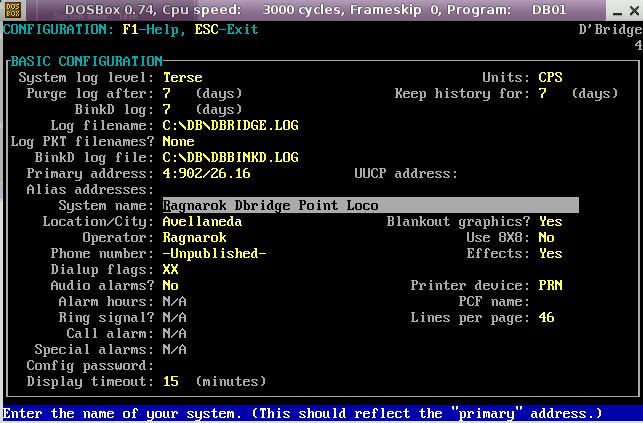Change the Lines per page 46 value

tap(546, 317)
